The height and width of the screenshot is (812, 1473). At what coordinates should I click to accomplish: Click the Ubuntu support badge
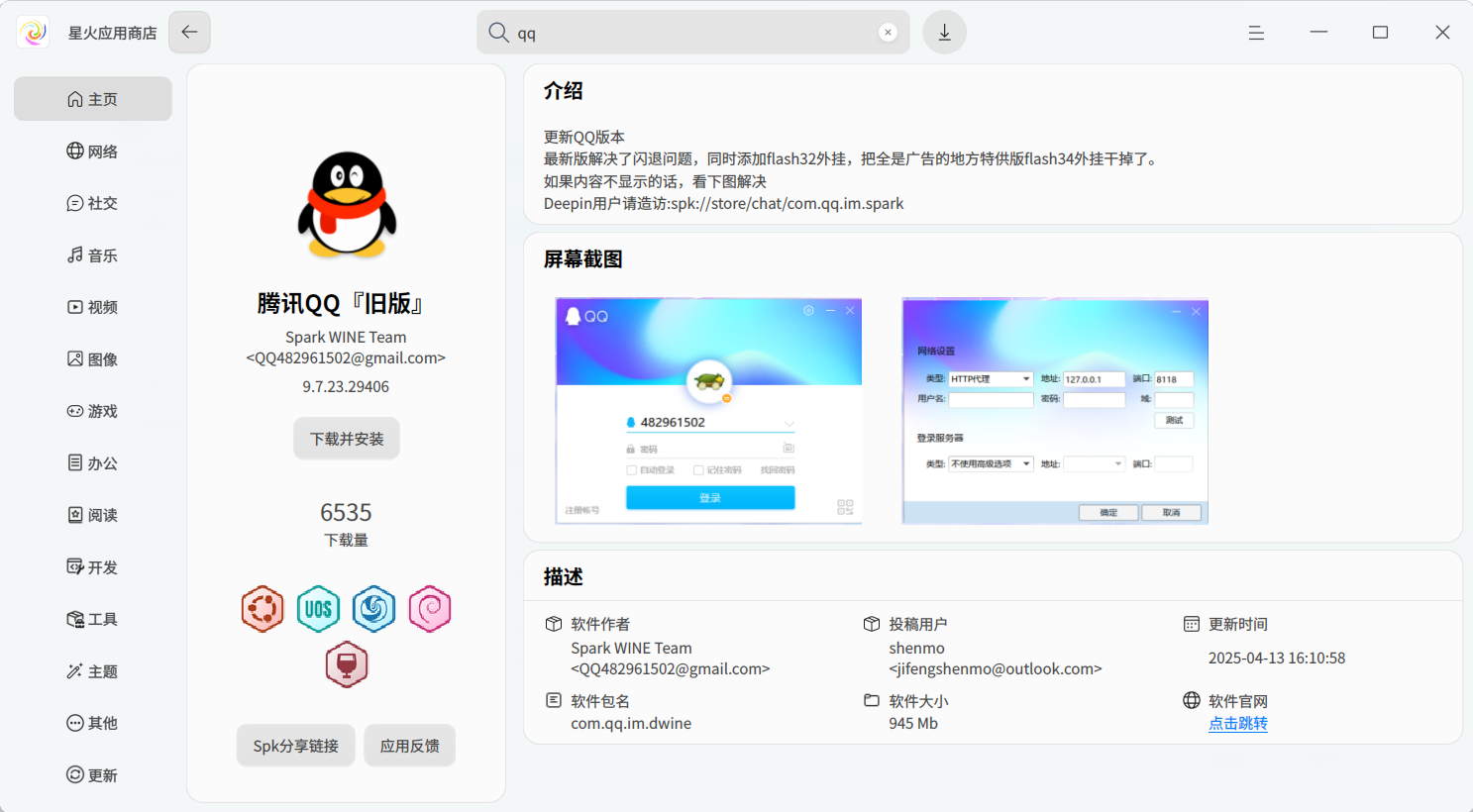click(263, 609)
